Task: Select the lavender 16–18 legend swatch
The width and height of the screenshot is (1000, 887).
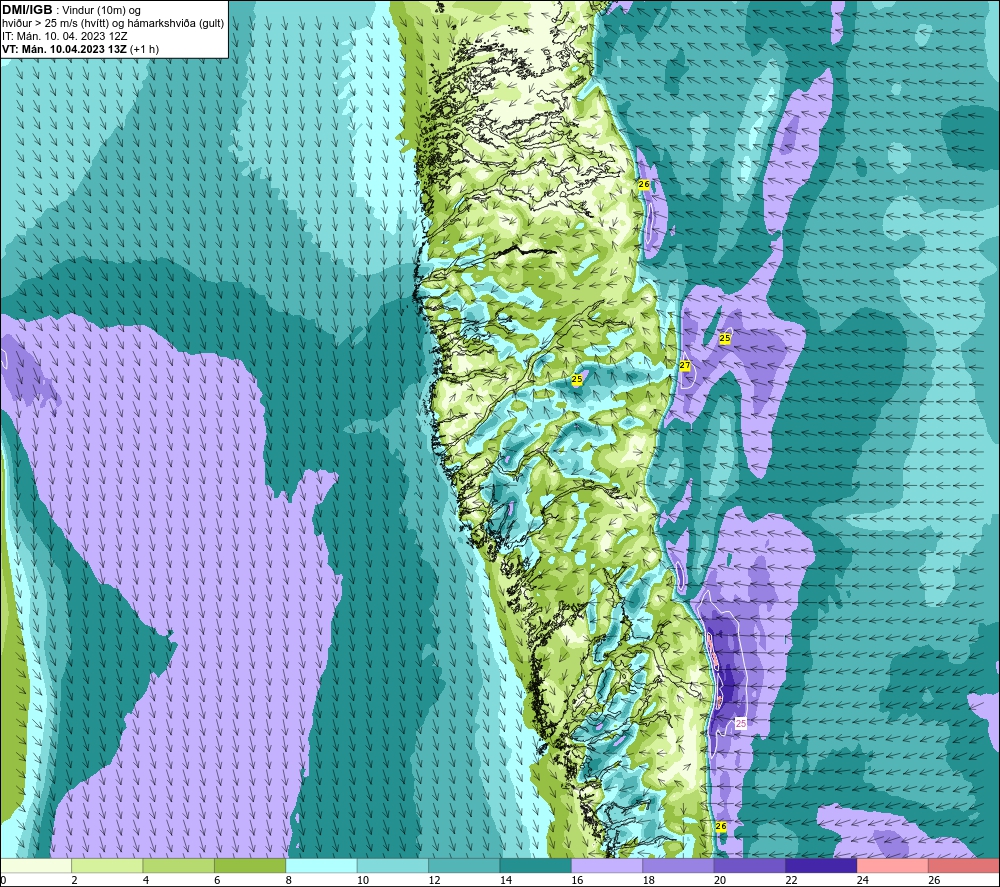Action: click(x=607, y=865)
